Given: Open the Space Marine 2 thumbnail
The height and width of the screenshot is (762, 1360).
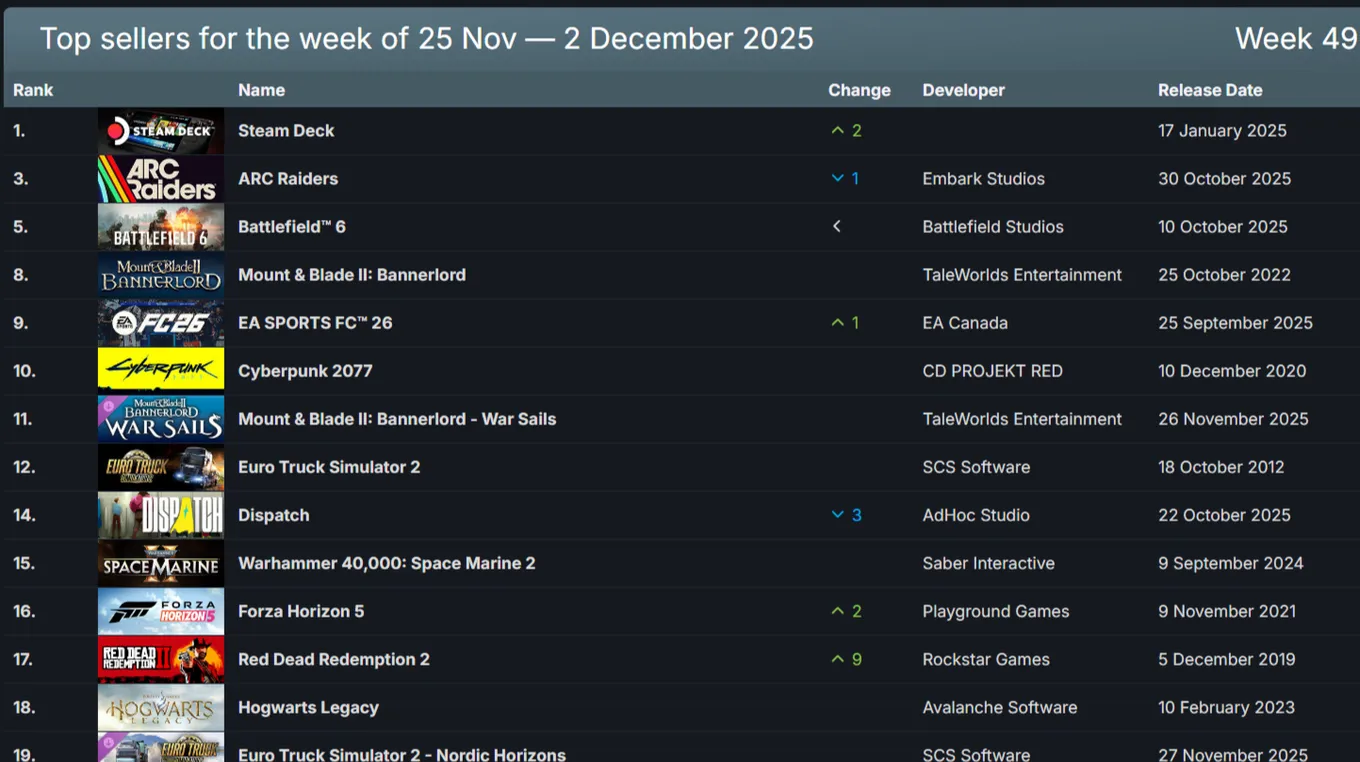Looking at the screenshot, I should click(x=161, y=563).
